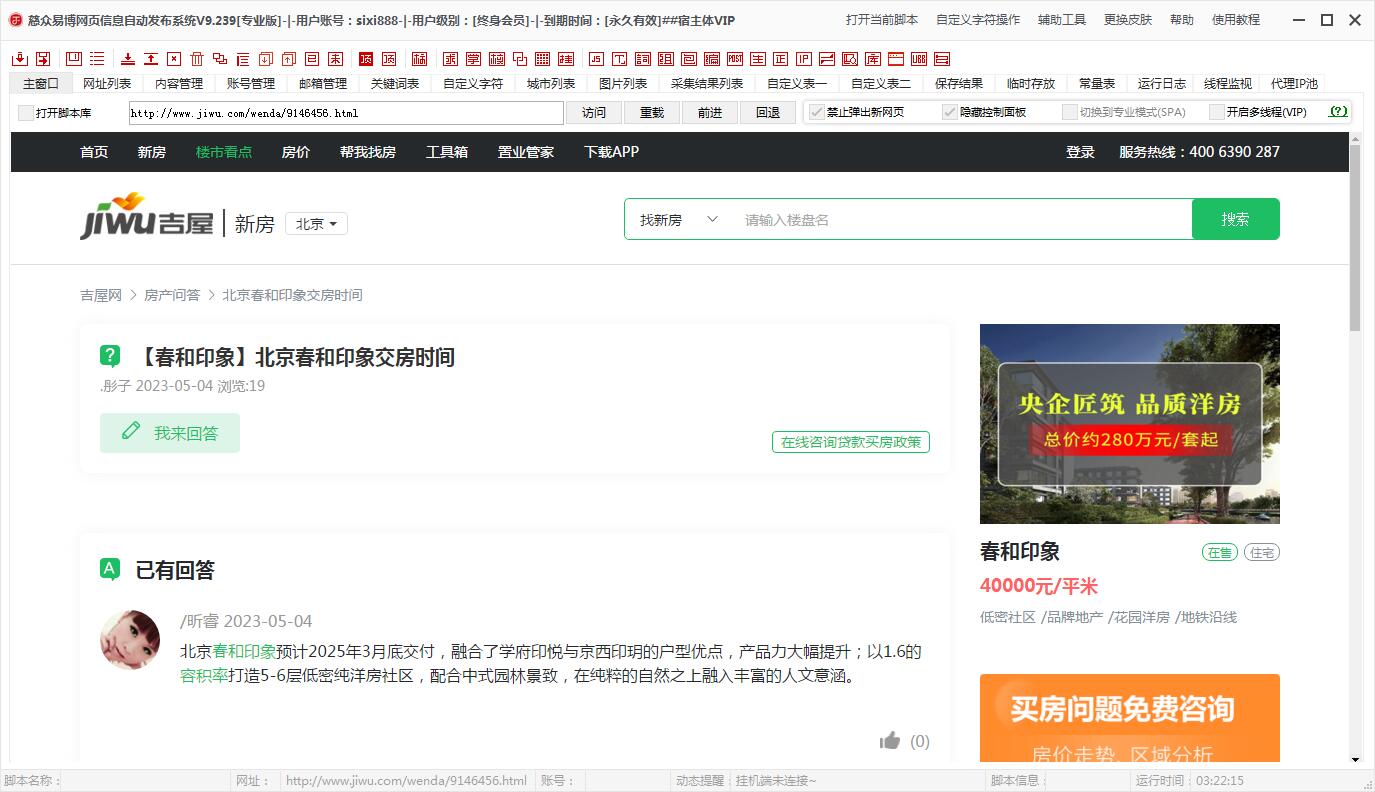Open the 辅助工具 menu
The width and height of the screenshot is (1375, 792).
1062,20
